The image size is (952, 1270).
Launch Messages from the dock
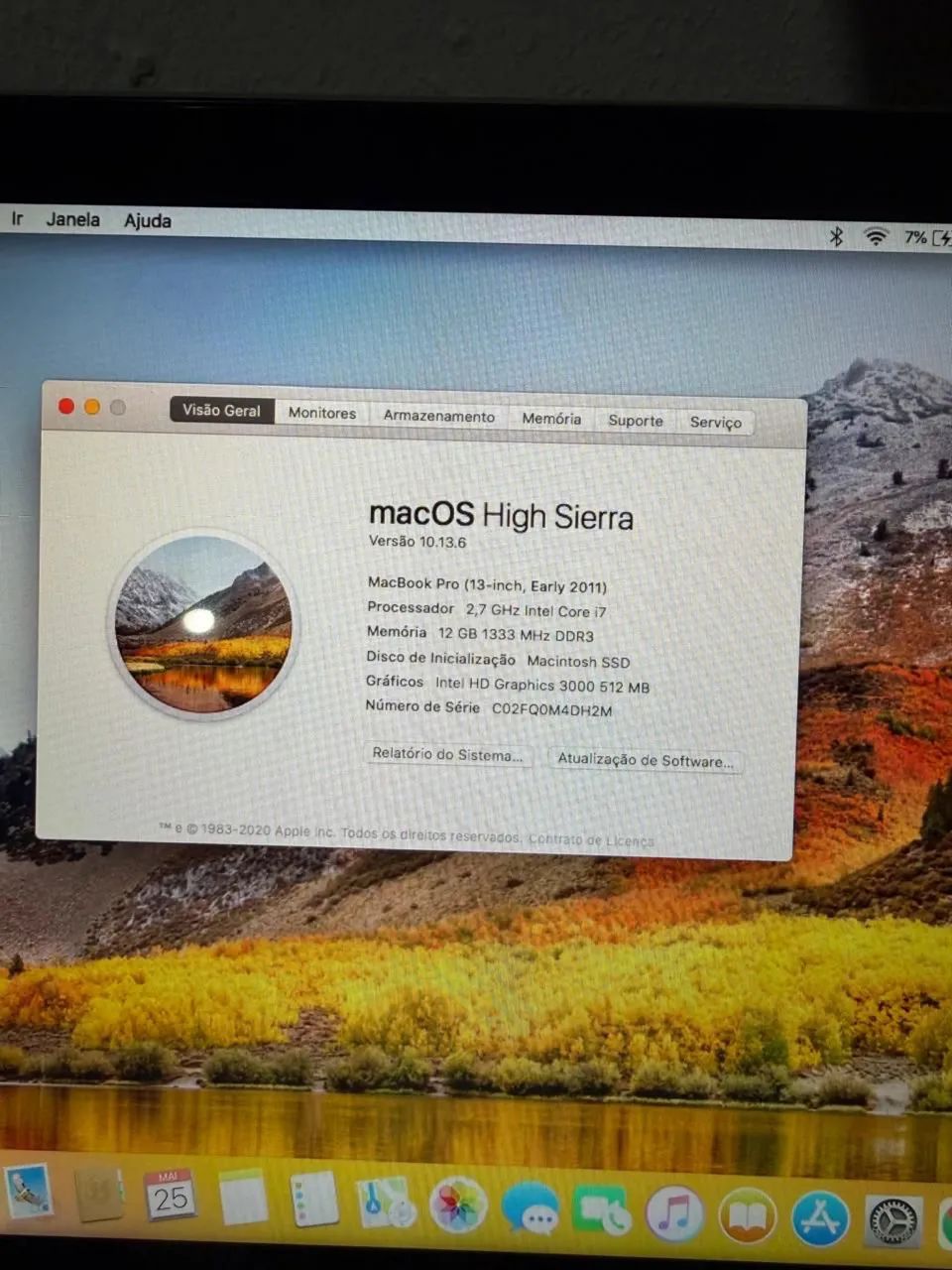pos(530,1209)
